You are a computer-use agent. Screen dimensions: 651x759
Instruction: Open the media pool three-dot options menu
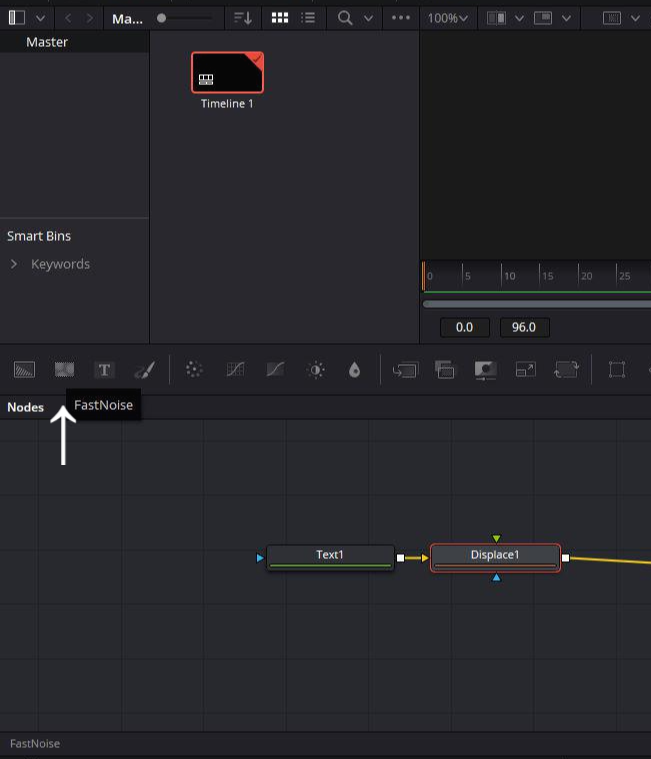click(401, 18)
